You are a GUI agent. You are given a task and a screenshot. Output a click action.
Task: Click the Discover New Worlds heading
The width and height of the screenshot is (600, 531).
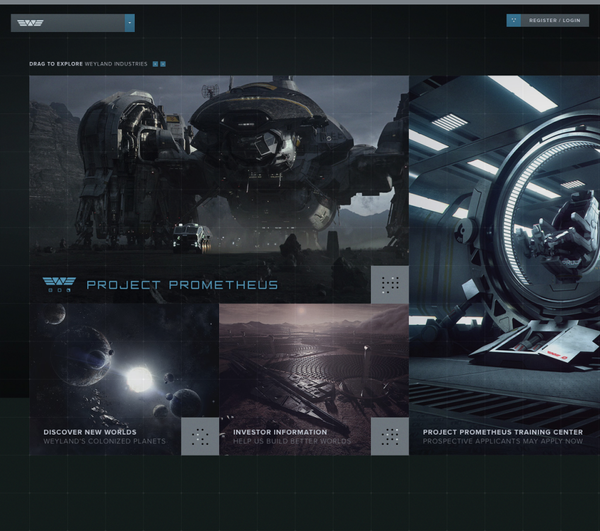point(90,432)
